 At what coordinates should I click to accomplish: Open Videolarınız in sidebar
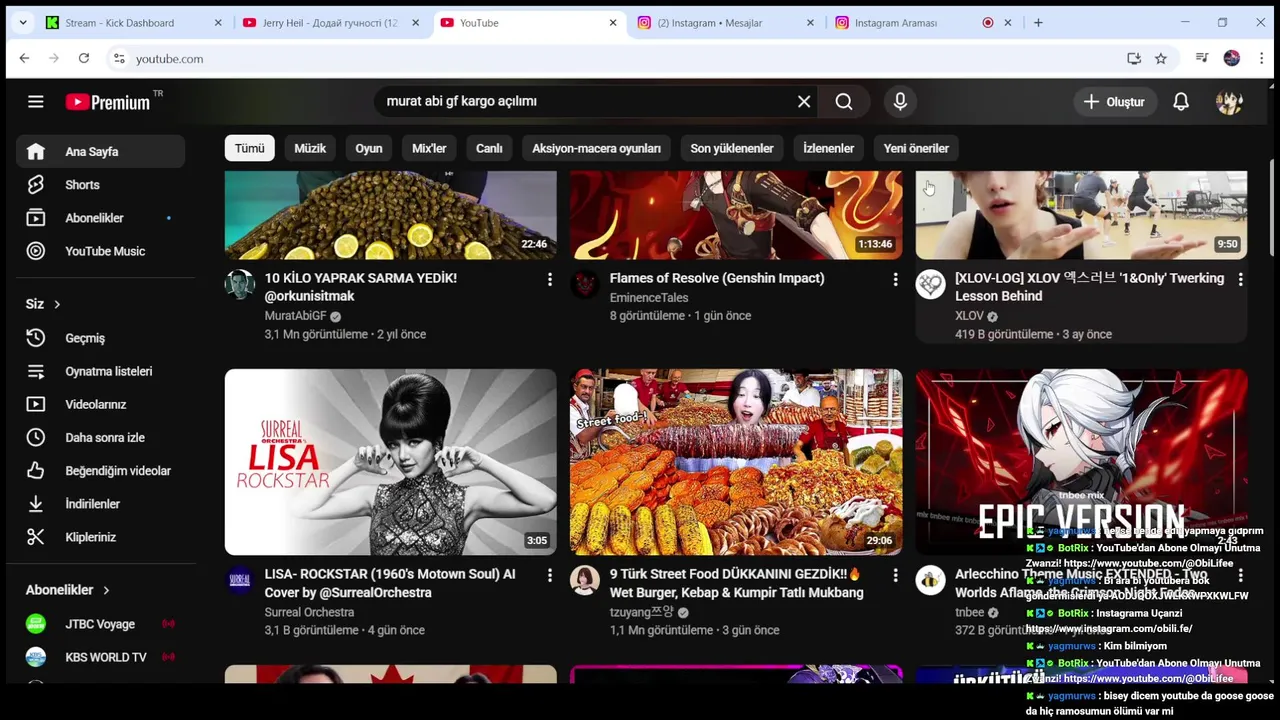pyautogui.click(x=100, y=403)
